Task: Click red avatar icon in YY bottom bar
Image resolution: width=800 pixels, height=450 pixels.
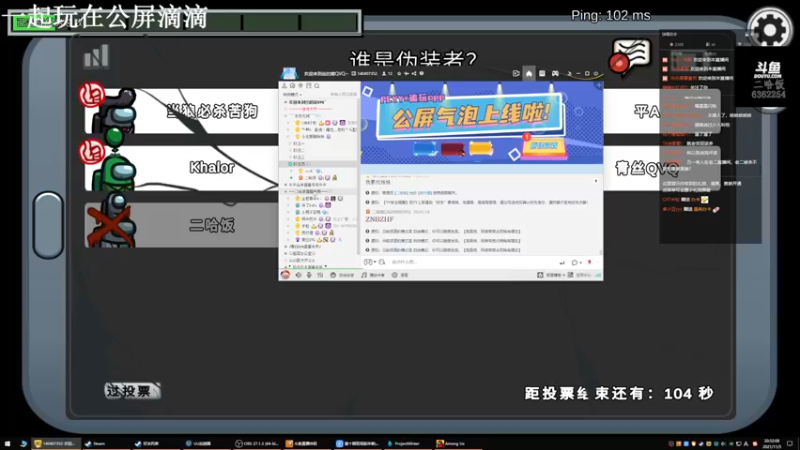Action: pyautogui.click(x=285, y=275)
